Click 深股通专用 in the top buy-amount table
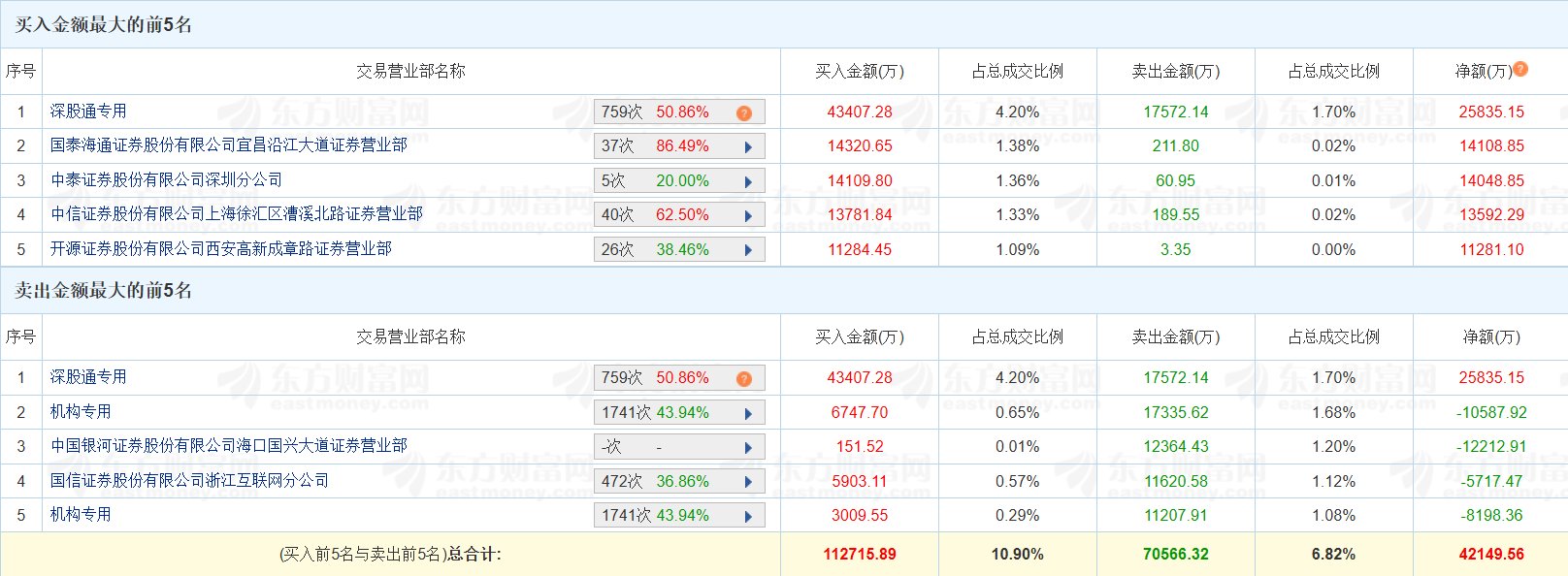This screenshot has width=1568, height=576. click(88, 112)
